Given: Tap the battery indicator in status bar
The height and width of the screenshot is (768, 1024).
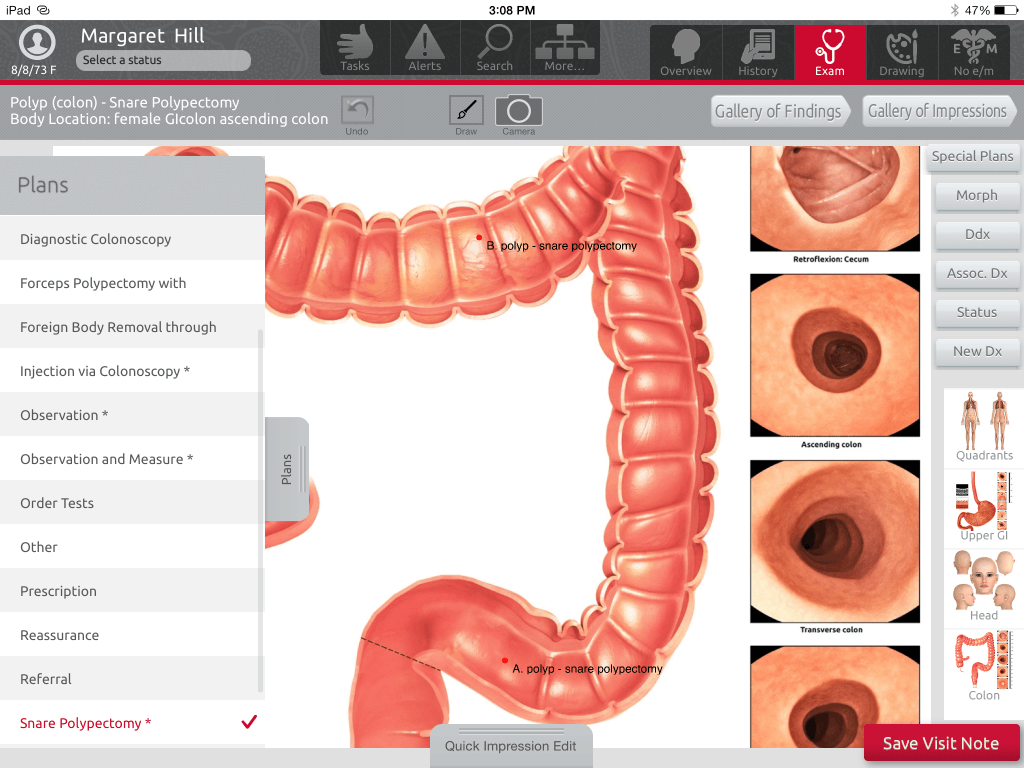Looking at the screenshot, I should click(x=1005, y=10).
